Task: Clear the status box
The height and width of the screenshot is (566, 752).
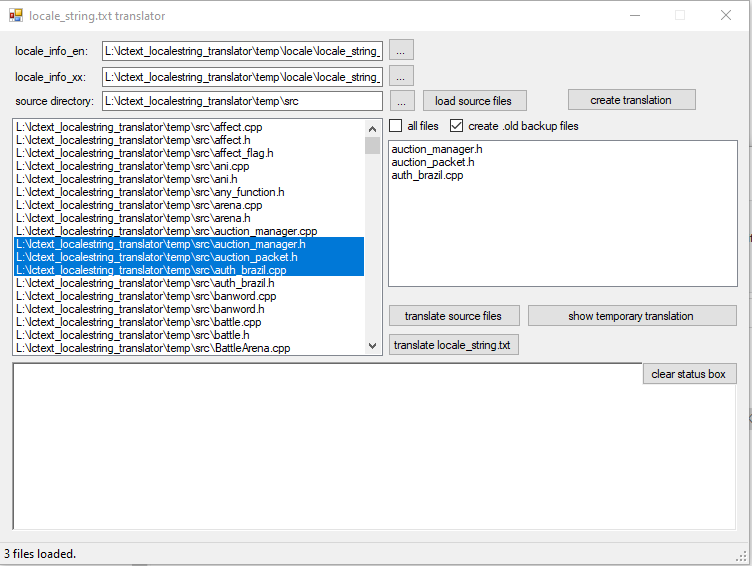Action: pyautogui.click(x=689, y=374)
